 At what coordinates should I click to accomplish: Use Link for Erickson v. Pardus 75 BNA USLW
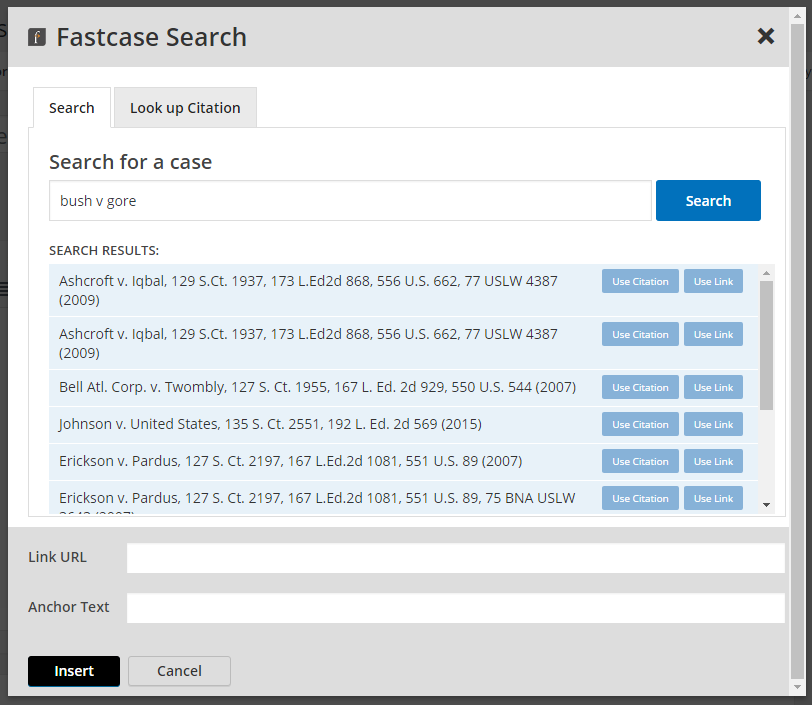pos(713,498)
